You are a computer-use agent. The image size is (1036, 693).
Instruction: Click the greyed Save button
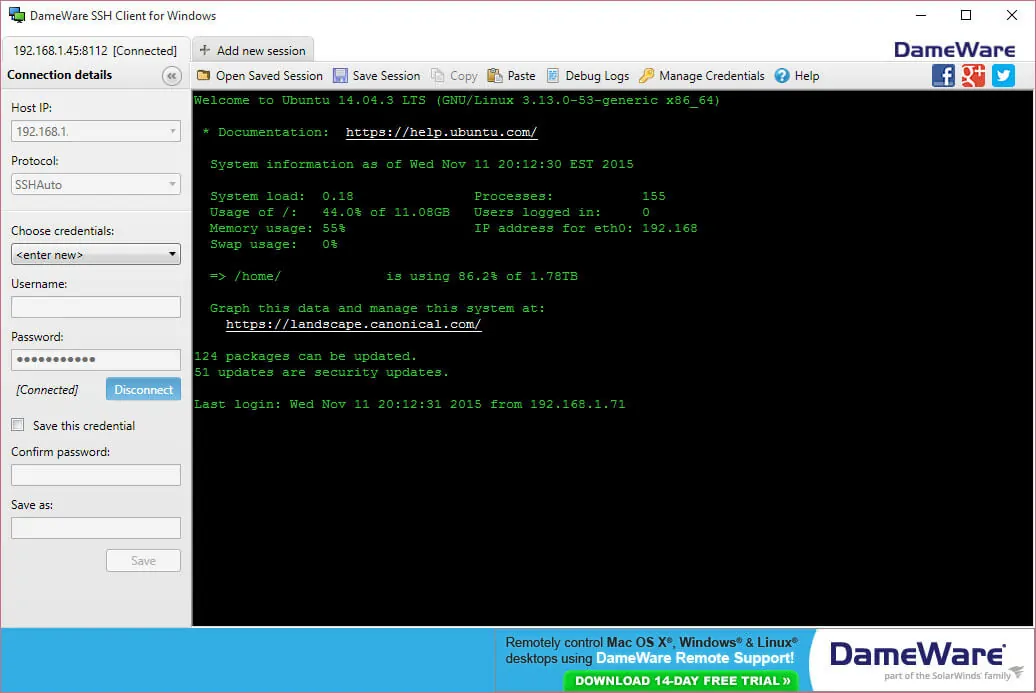click(143, 560)
